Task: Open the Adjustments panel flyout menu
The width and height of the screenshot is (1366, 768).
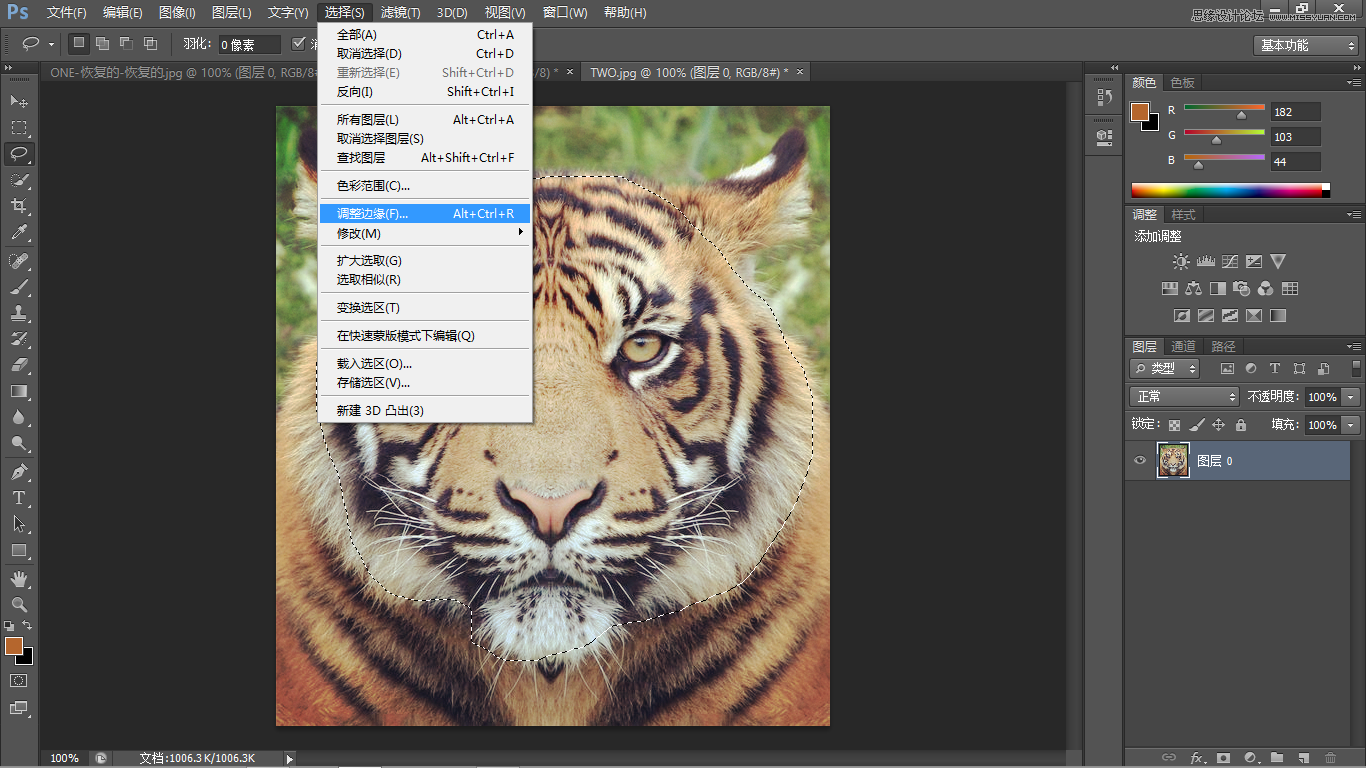Action: (x=1354, y=214)
